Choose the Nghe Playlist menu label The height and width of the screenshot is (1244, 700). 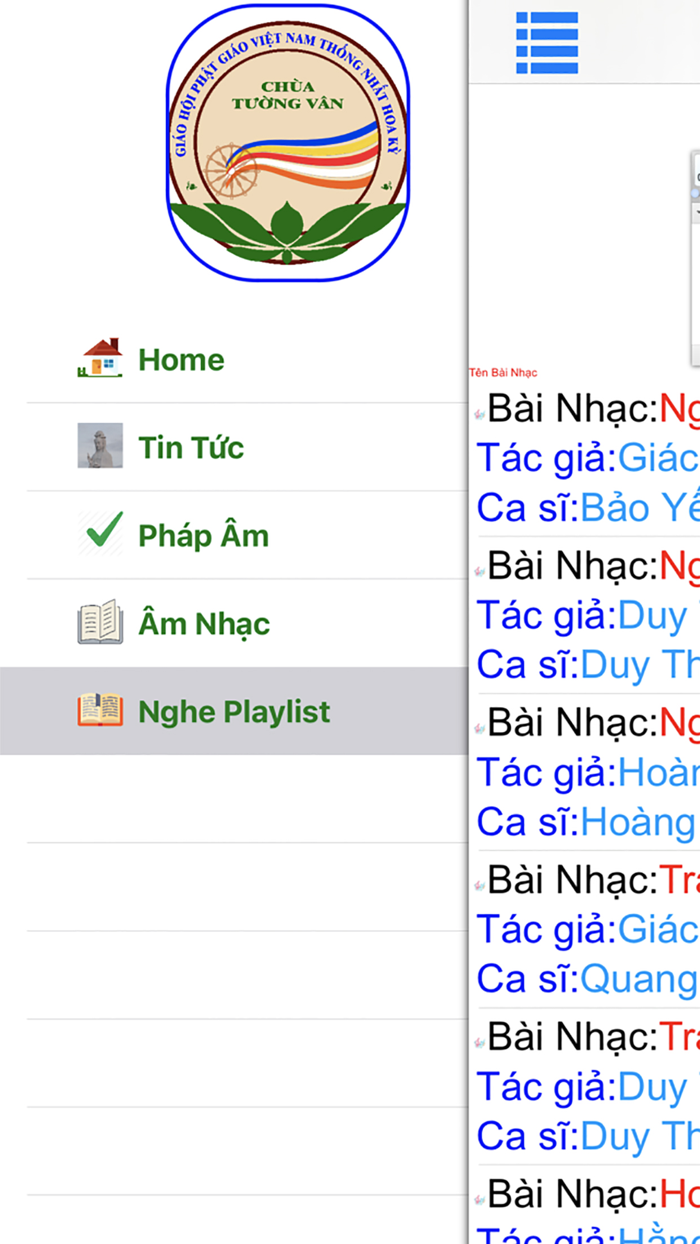coord(234,712)
